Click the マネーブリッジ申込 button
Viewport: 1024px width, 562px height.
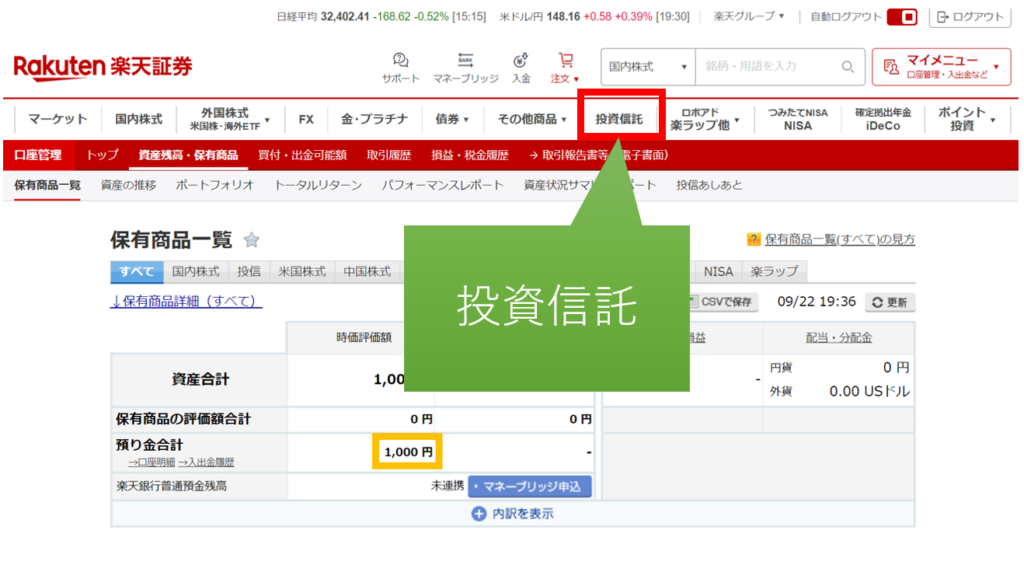coord(530,486)
